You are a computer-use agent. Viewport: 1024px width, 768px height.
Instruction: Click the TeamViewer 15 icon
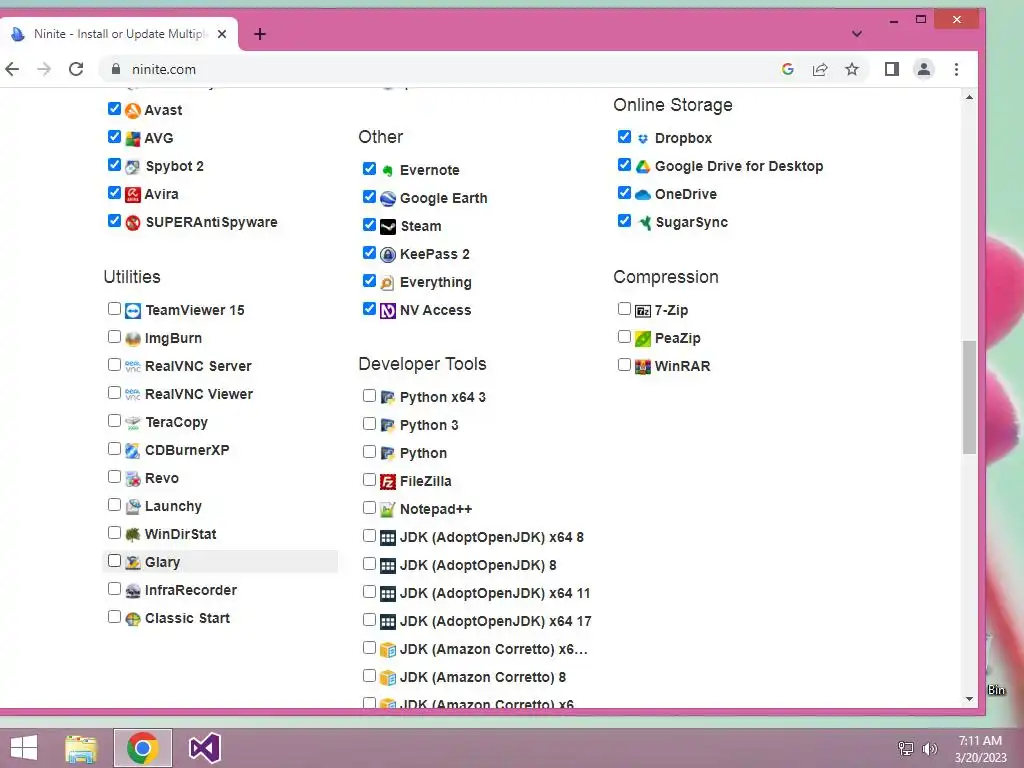pyautogui.click(x=133, y=311)
